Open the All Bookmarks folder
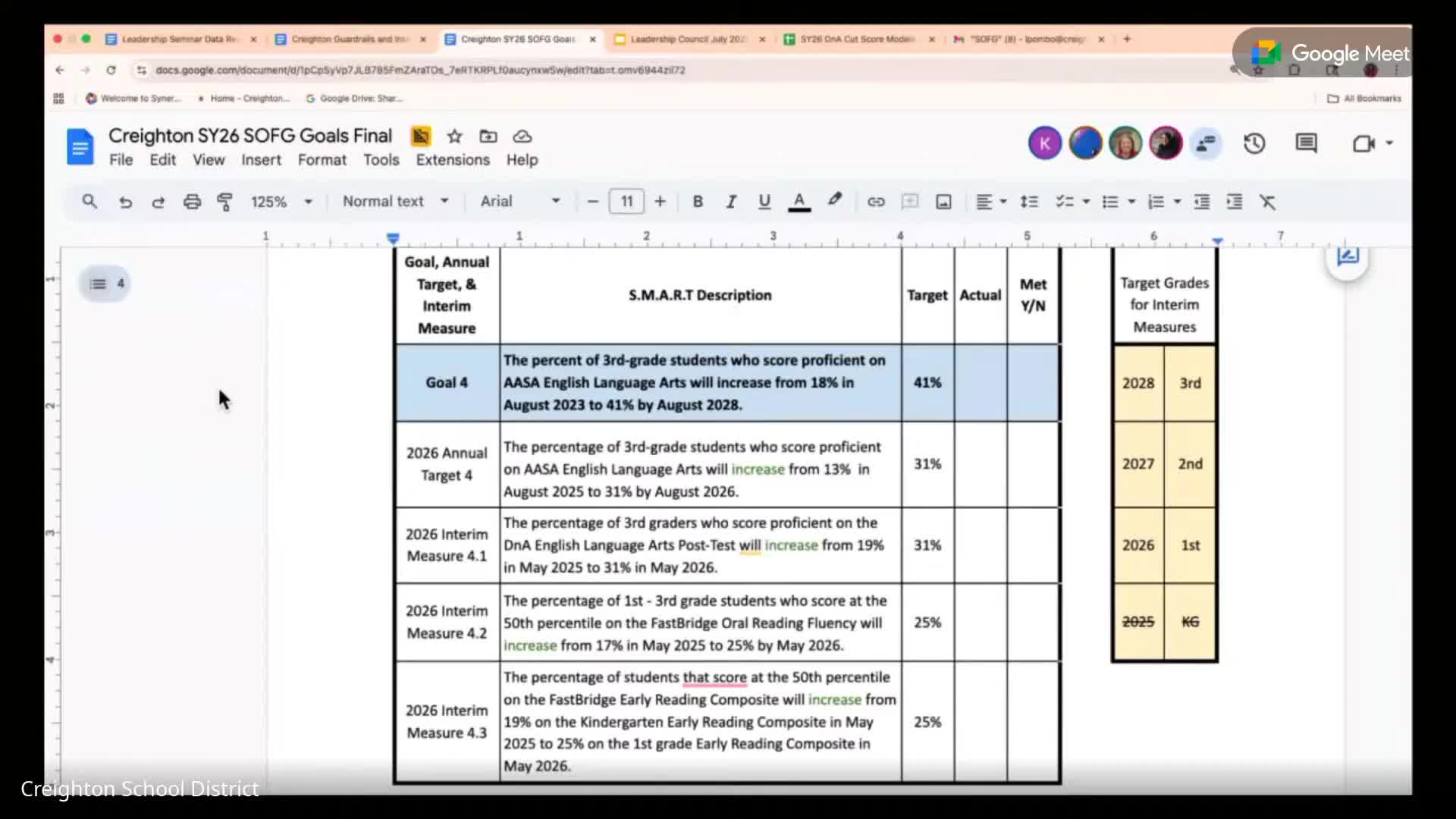 point(1364,99)
